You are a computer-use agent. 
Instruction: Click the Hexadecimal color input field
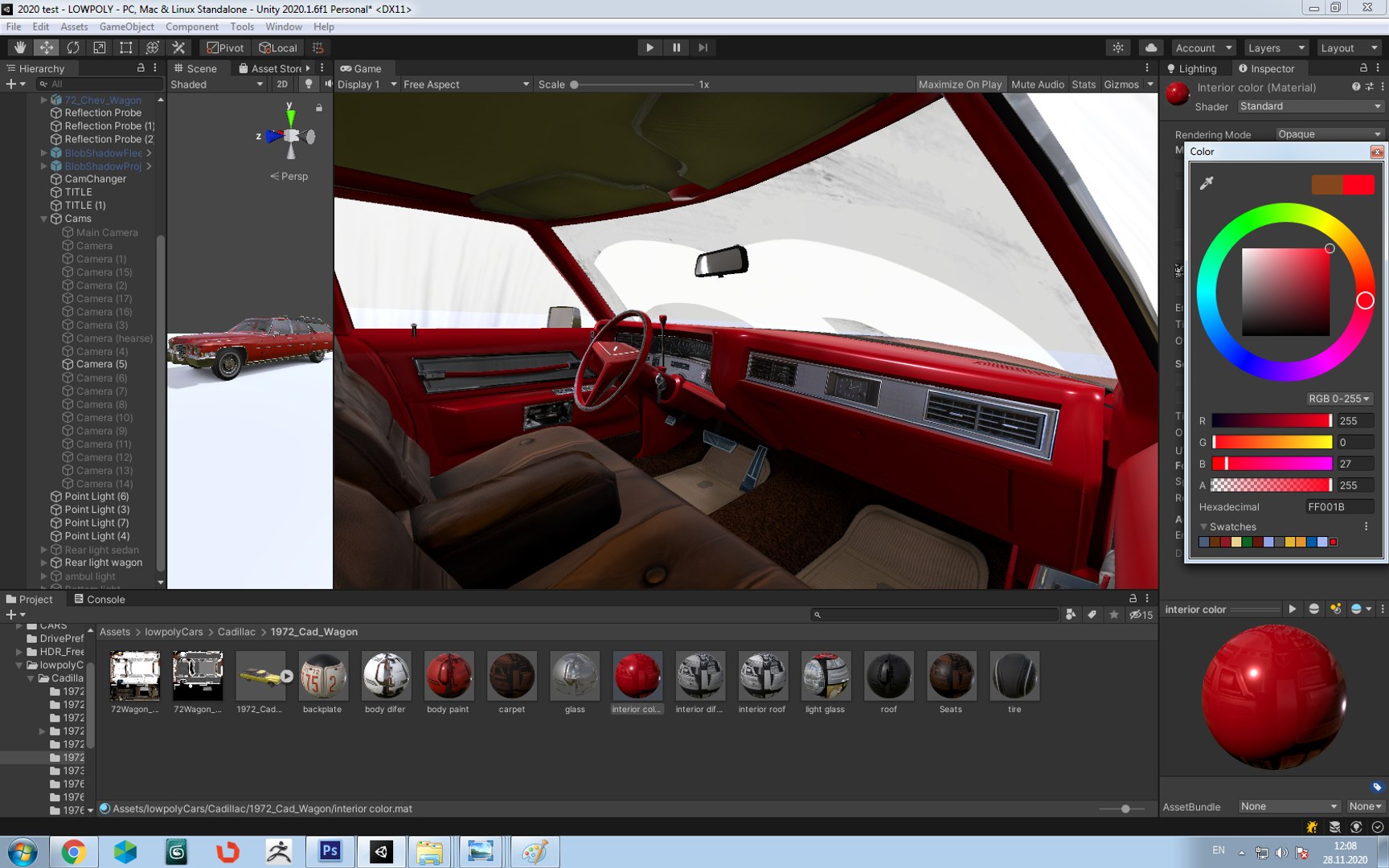click(x=1338, y=507)
